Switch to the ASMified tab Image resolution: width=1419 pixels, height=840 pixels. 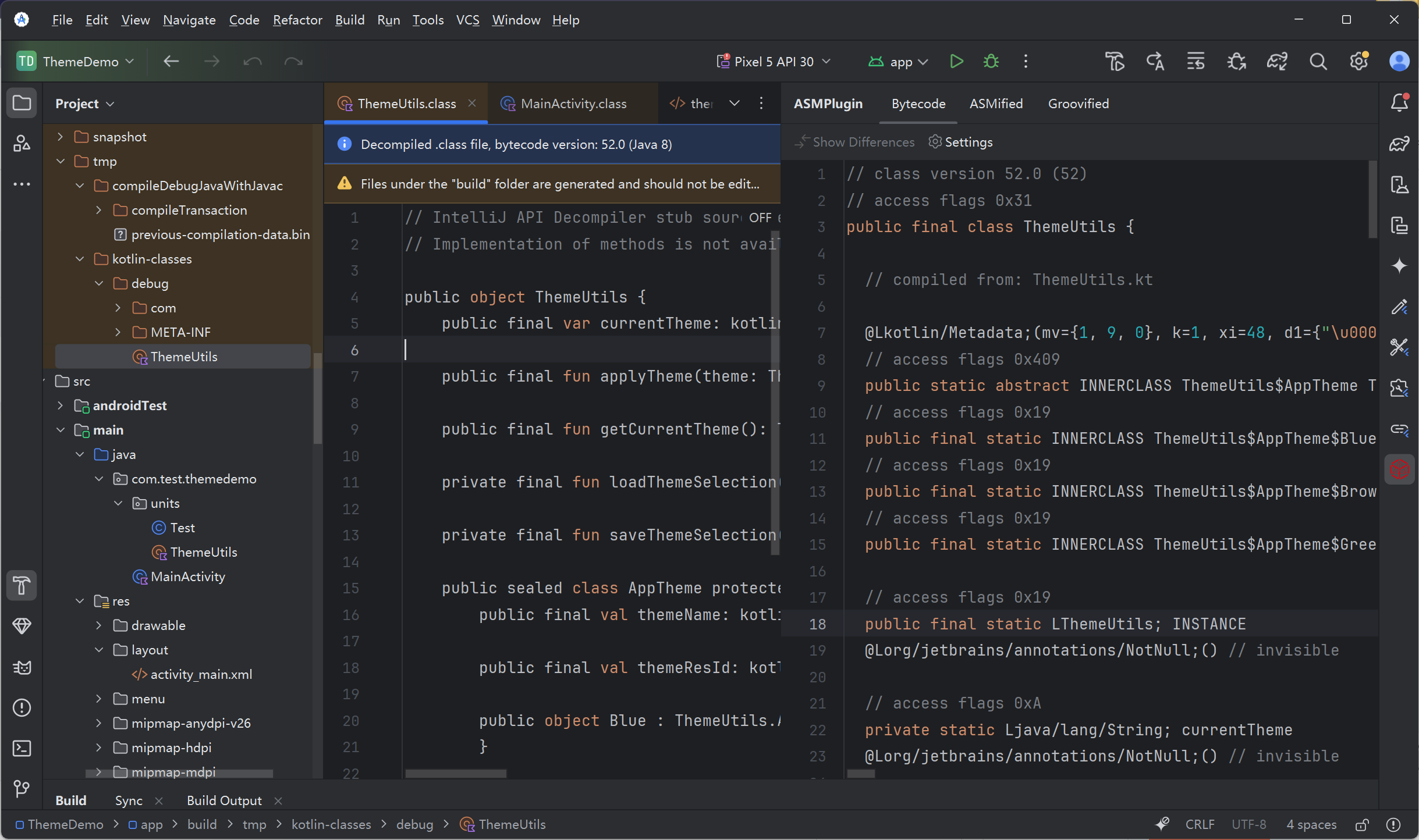[996, 104]
